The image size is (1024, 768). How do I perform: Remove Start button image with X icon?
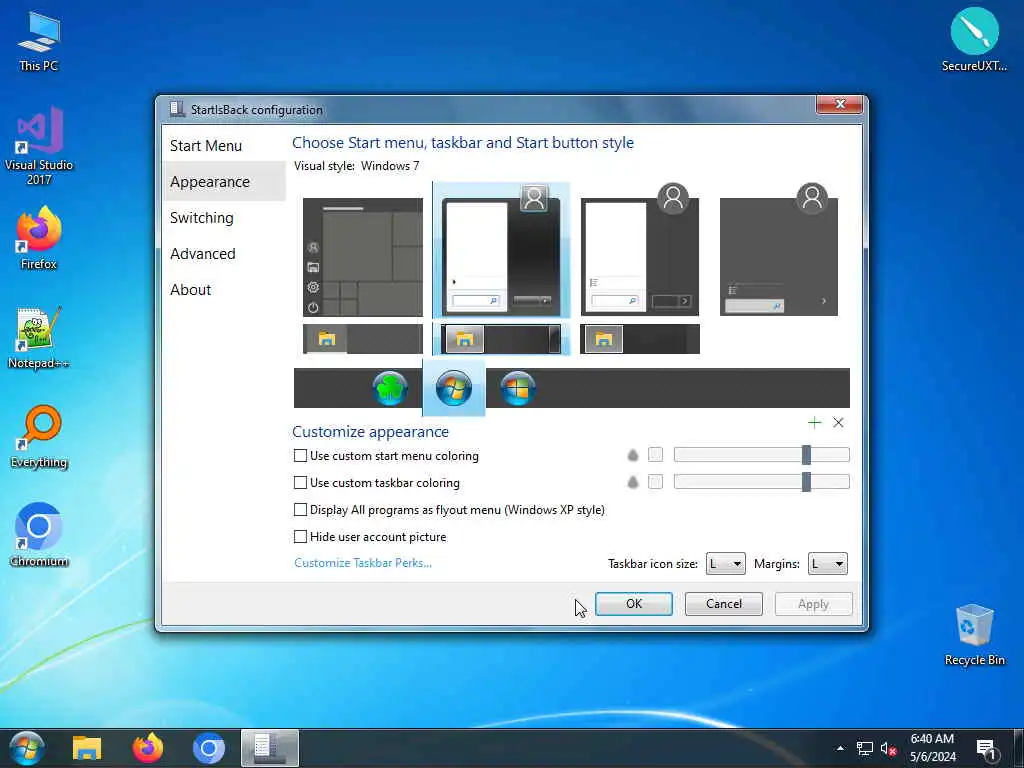click(838, 423)
